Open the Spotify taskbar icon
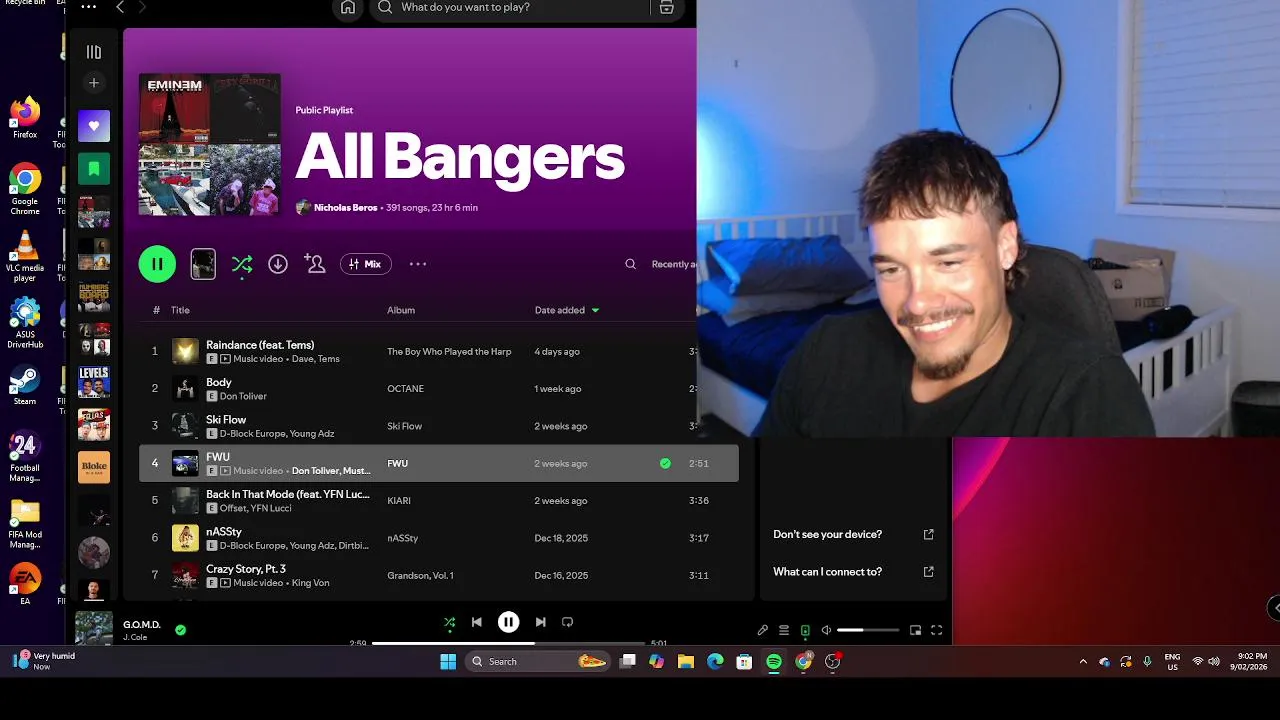1280x720 pixels. (x=774, y=661)
